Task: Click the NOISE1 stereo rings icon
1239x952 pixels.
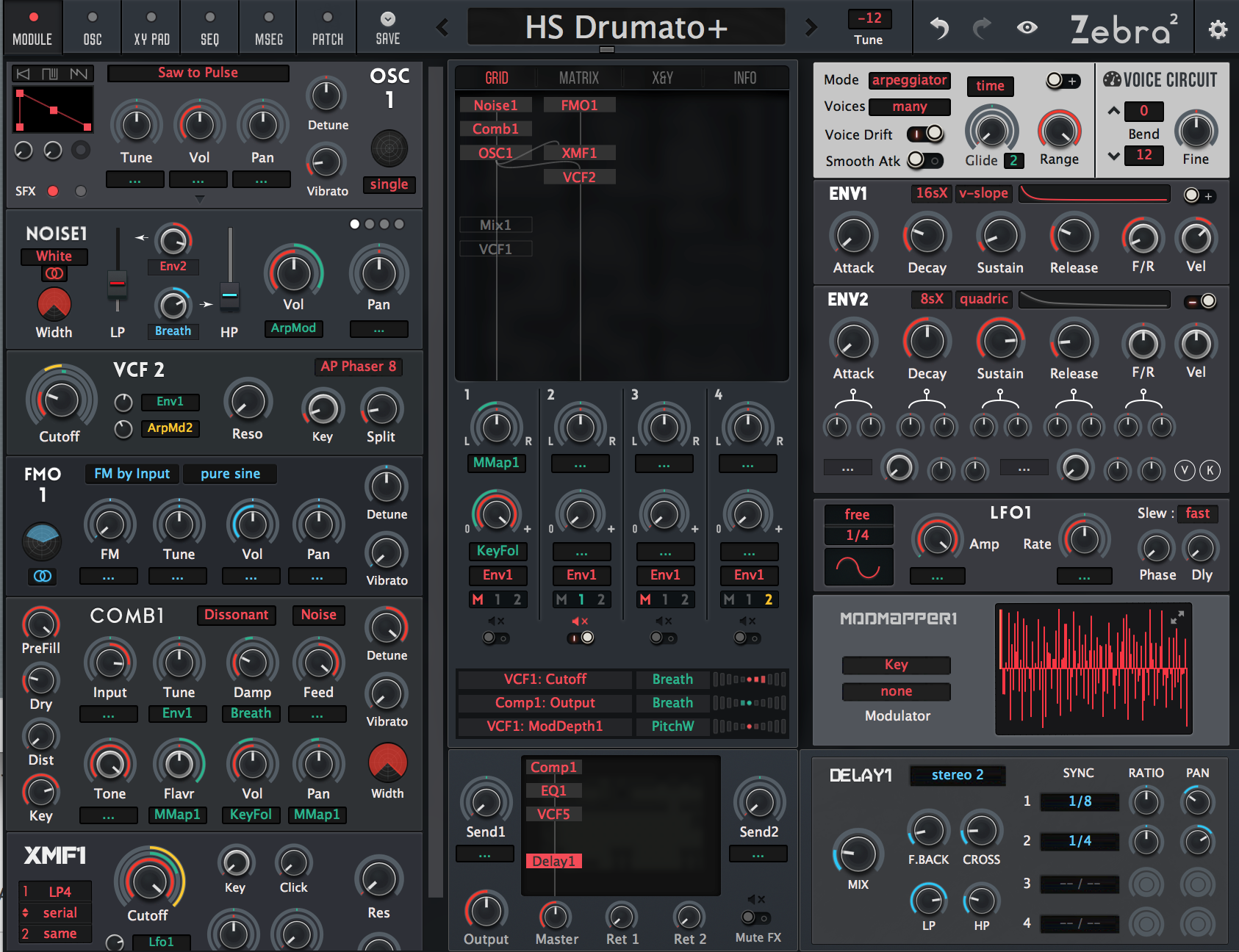Action: point(54,273)
